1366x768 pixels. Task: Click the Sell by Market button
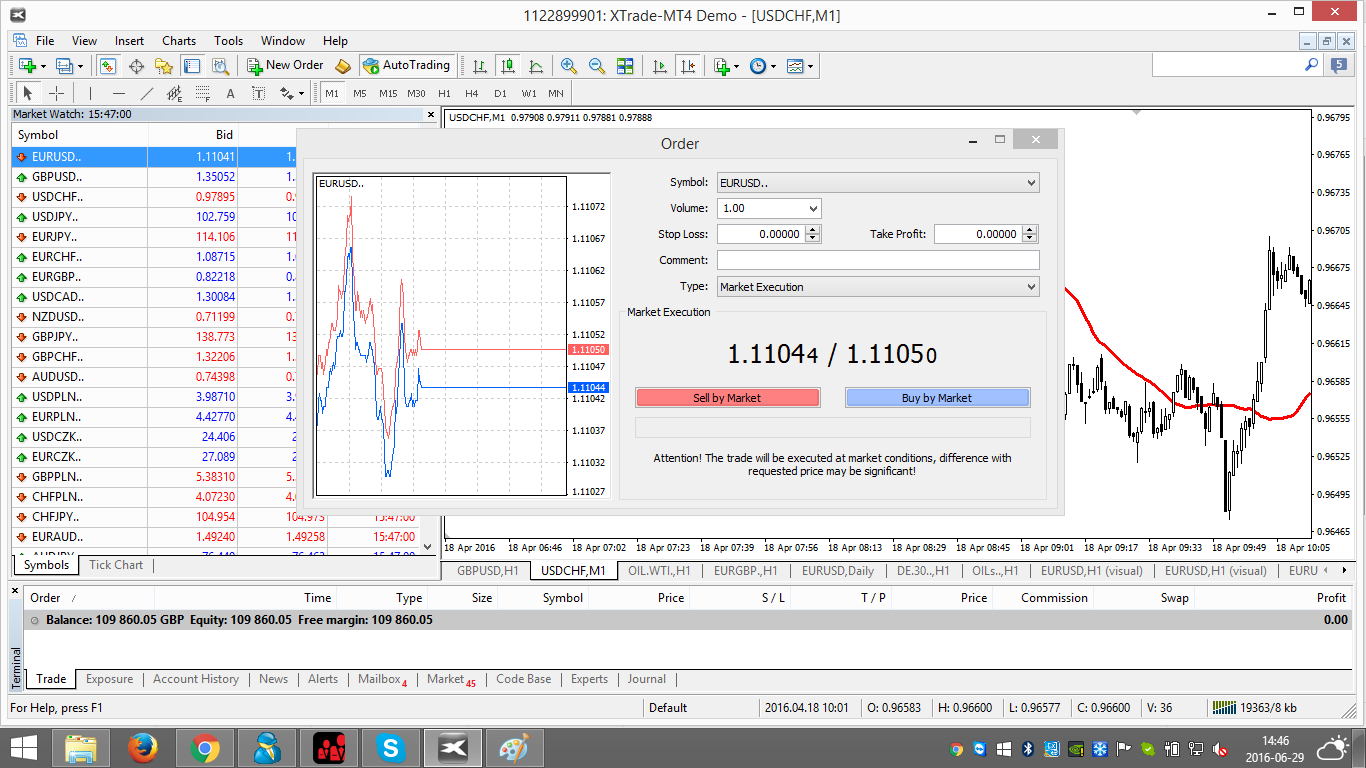[727, 398]
